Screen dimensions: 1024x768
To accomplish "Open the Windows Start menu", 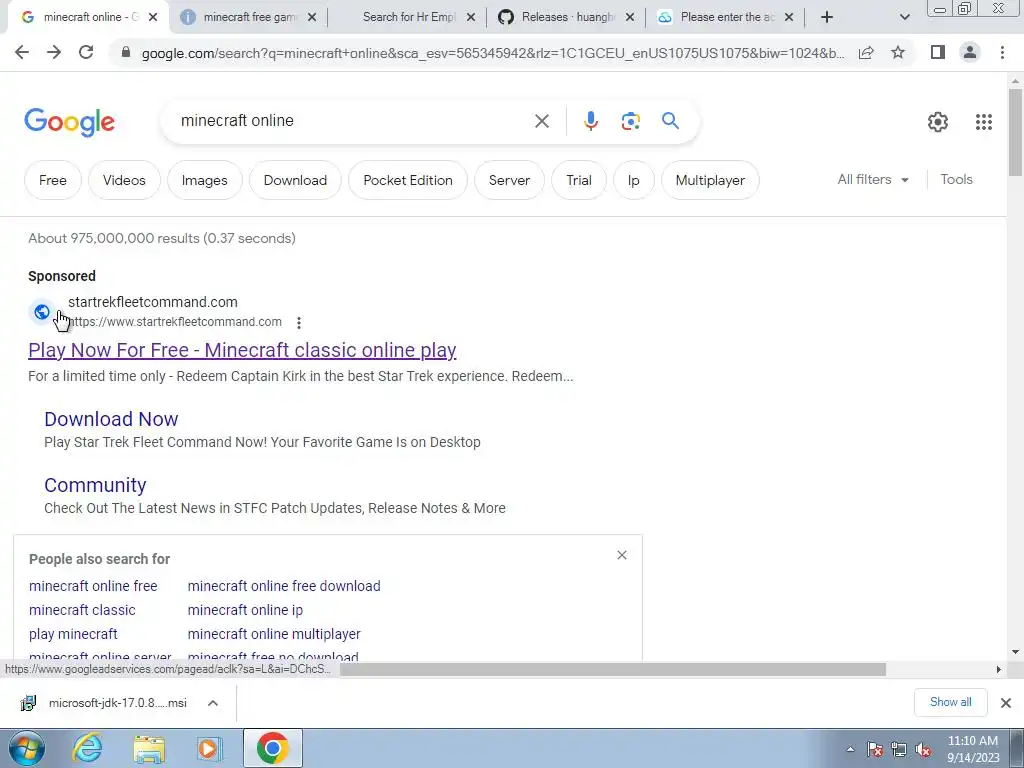I will (26, 748).
